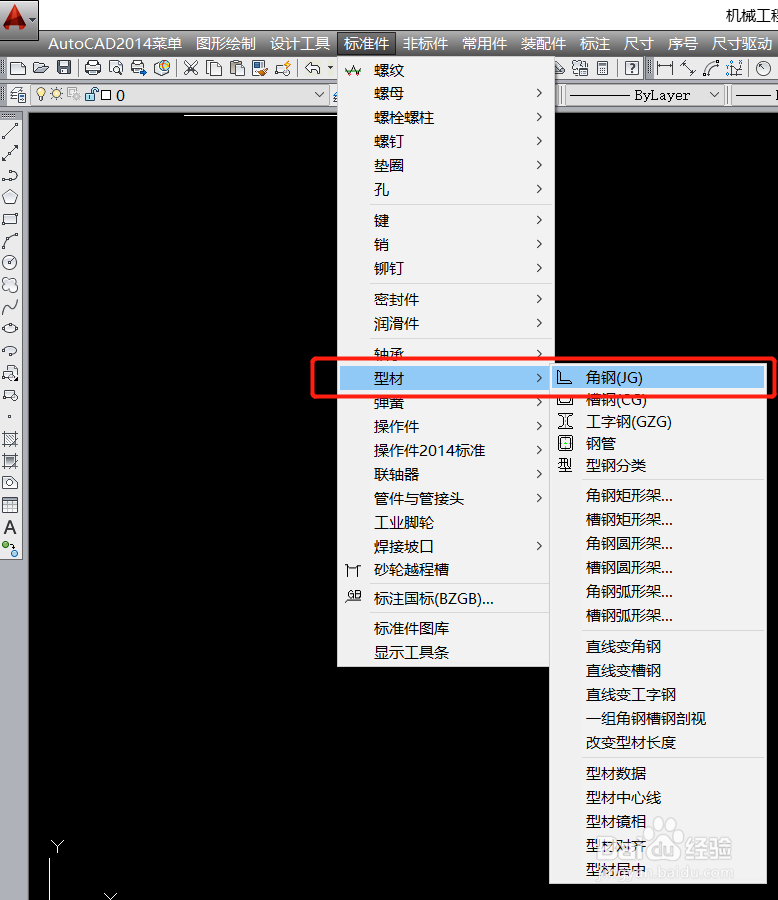Open the Layer Properties Manager icon

18,95
